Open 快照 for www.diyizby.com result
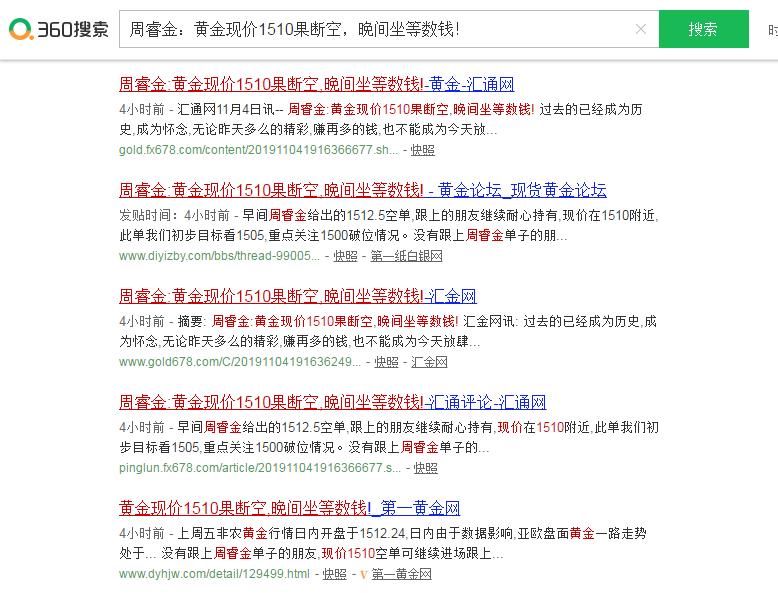 click(345, 256)
